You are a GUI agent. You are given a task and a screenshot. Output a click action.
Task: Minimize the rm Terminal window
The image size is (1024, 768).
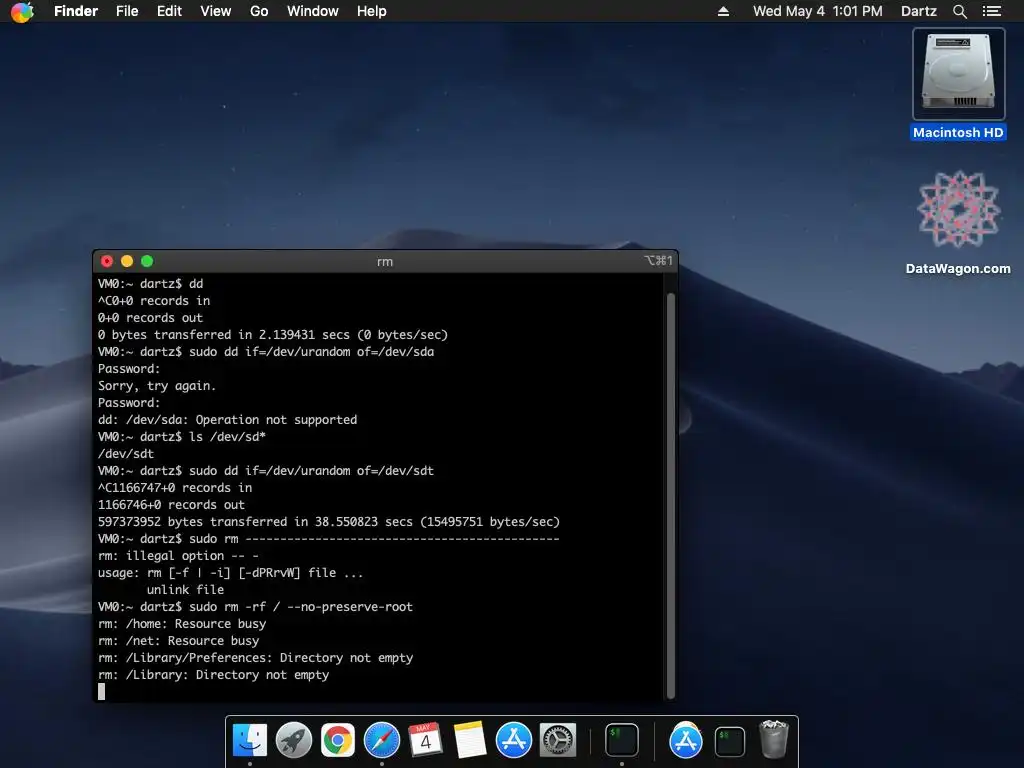[x=127, y=261]
